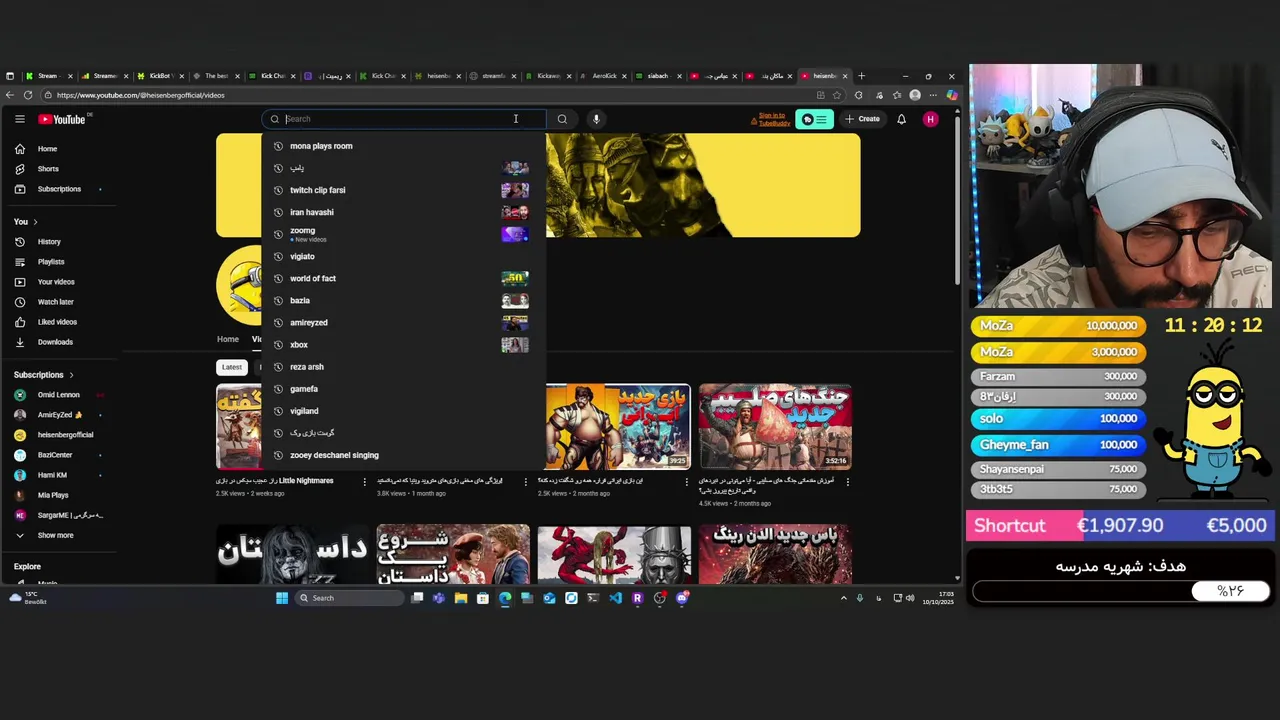The image size is (1280, 720).
Task: Open Liked videos list
Action: pos(57,322)
